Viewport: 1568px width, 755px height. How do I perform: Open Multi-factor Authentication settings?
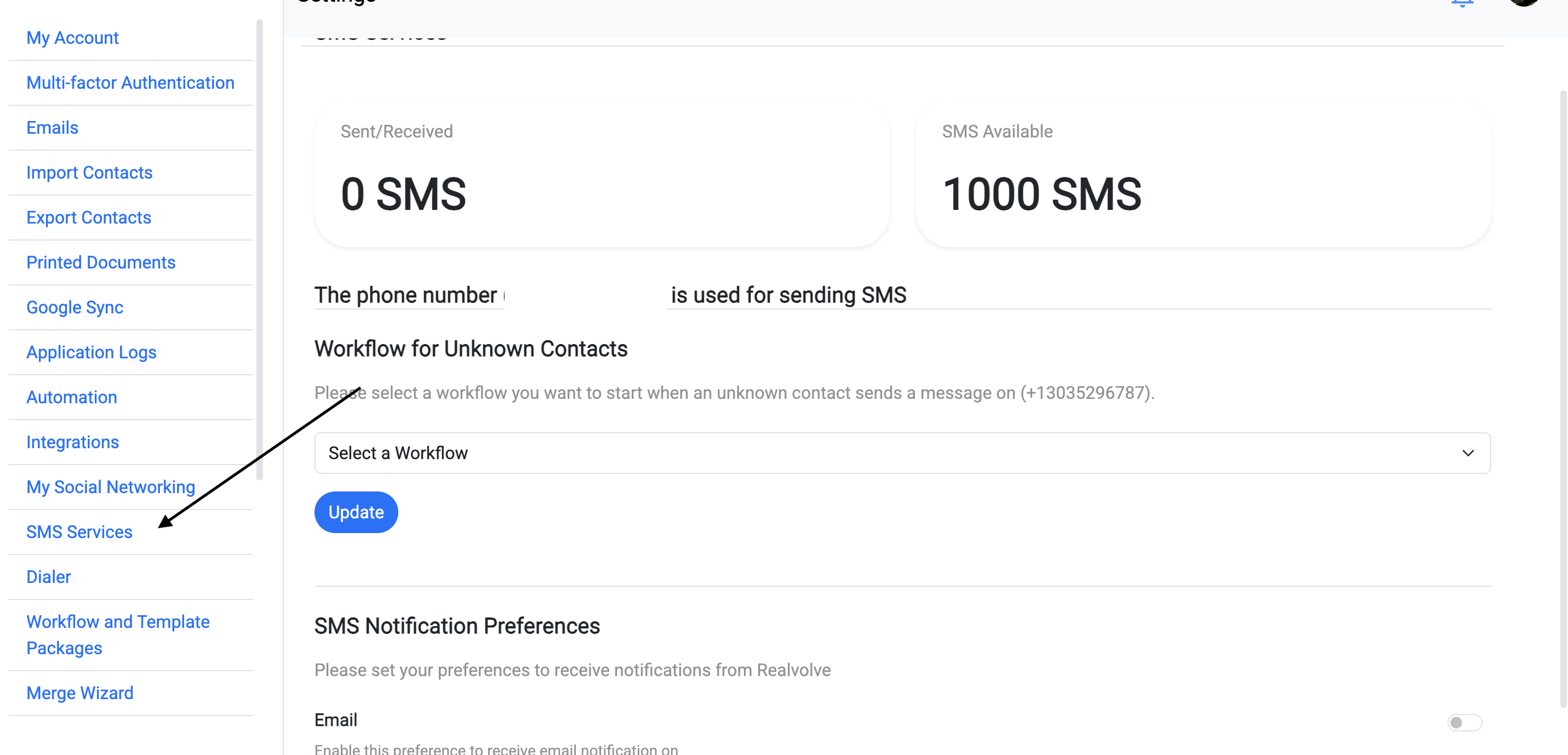coord(130,82)
